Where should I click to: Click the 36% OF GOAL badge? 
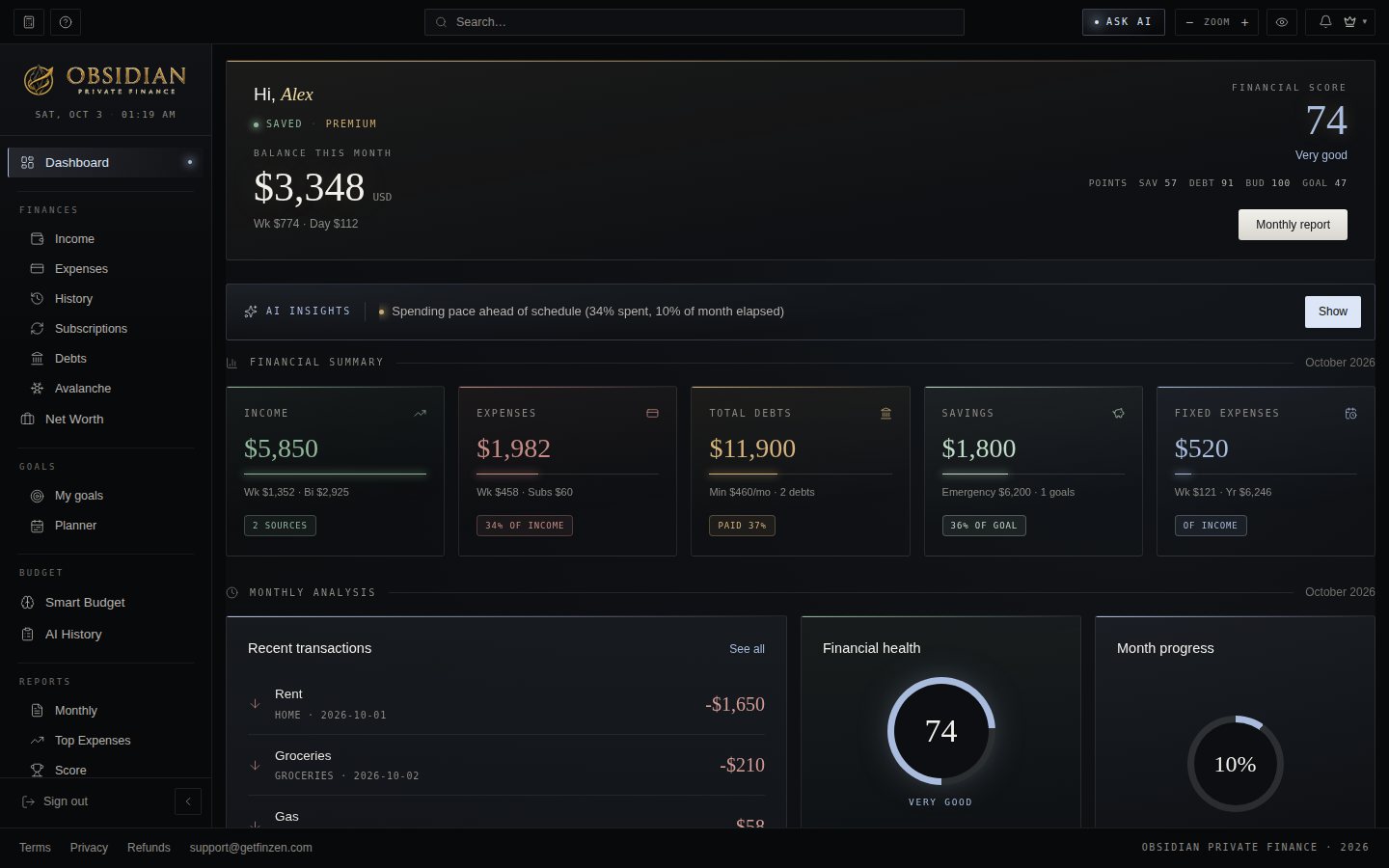(x=984, y=526)
